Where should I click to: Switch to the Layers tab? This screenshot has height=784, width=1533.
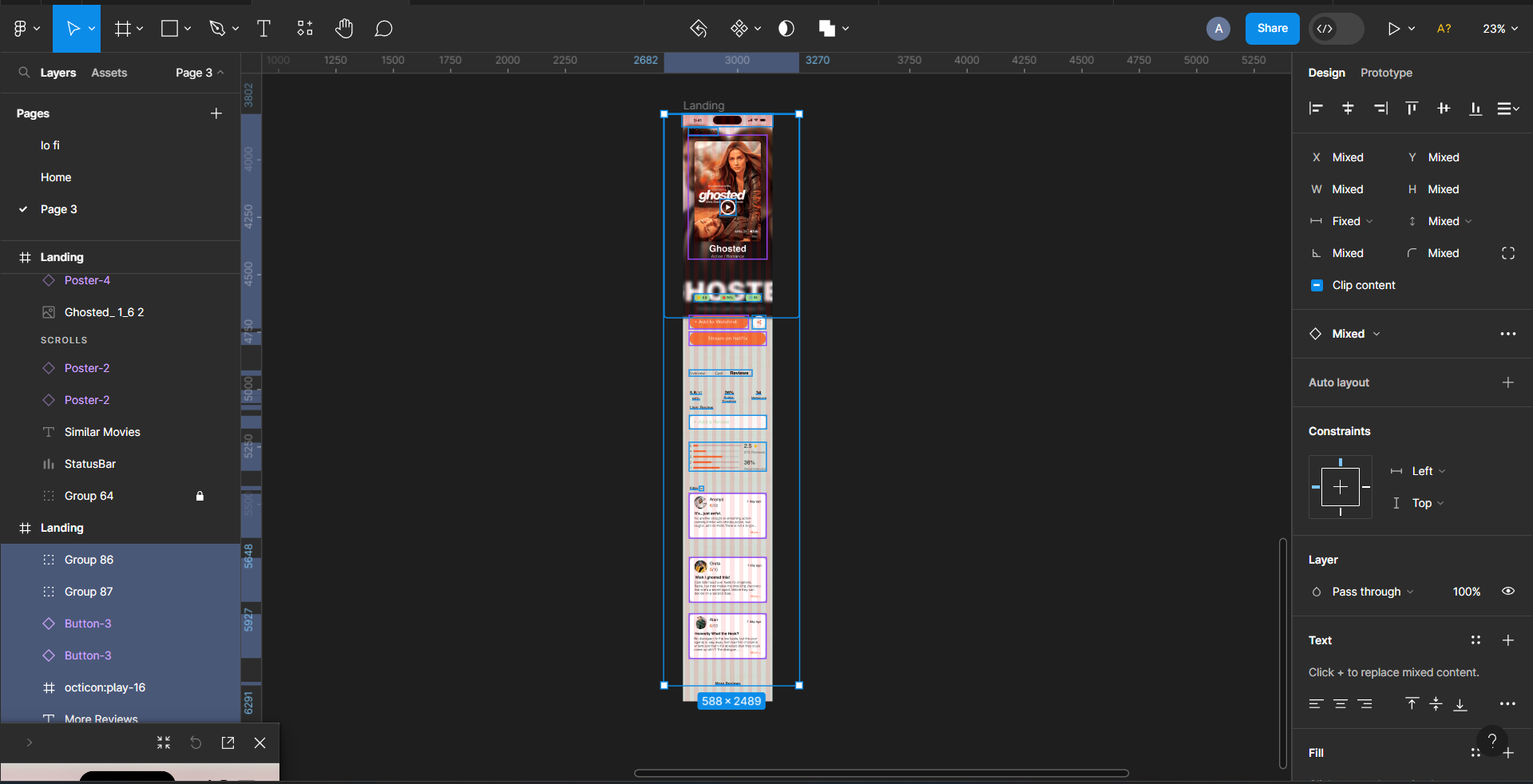click(x=58, y=73)
